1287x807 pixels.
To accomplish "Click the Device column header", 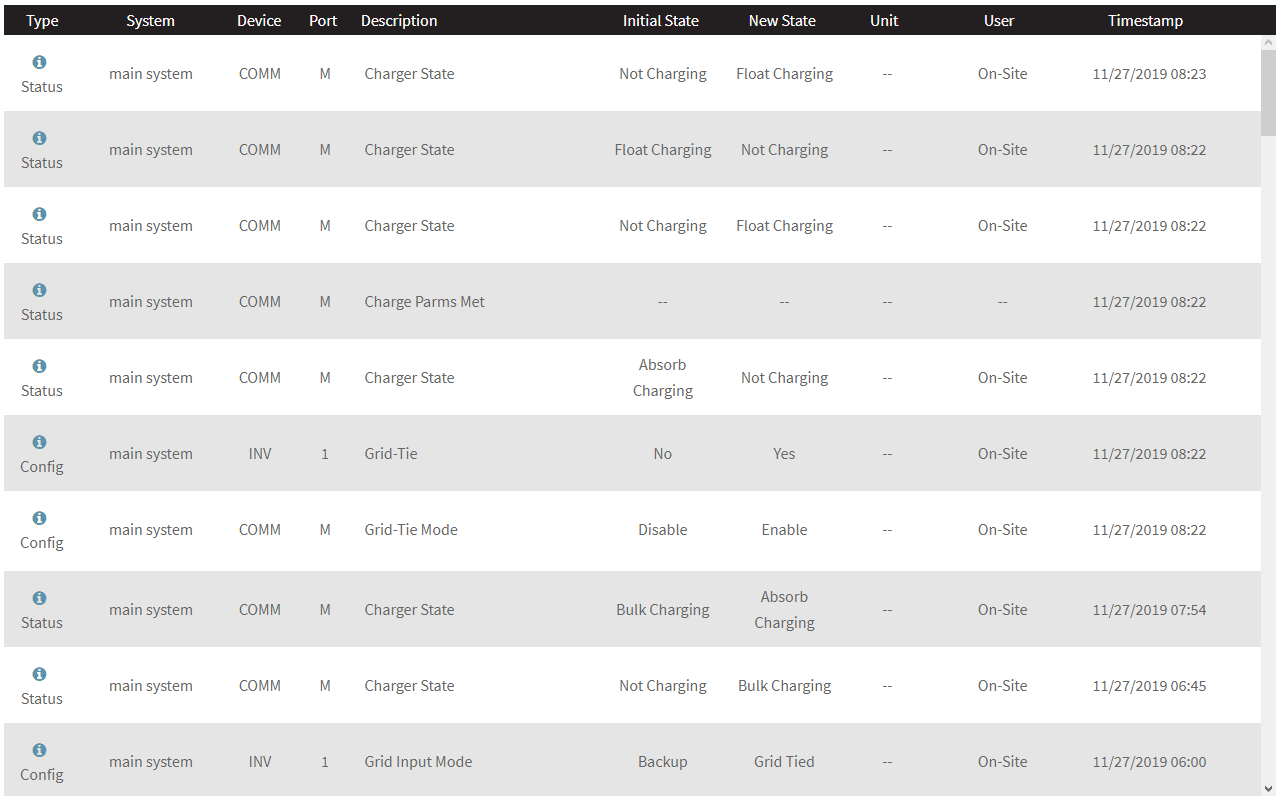I will pos(259,21).
